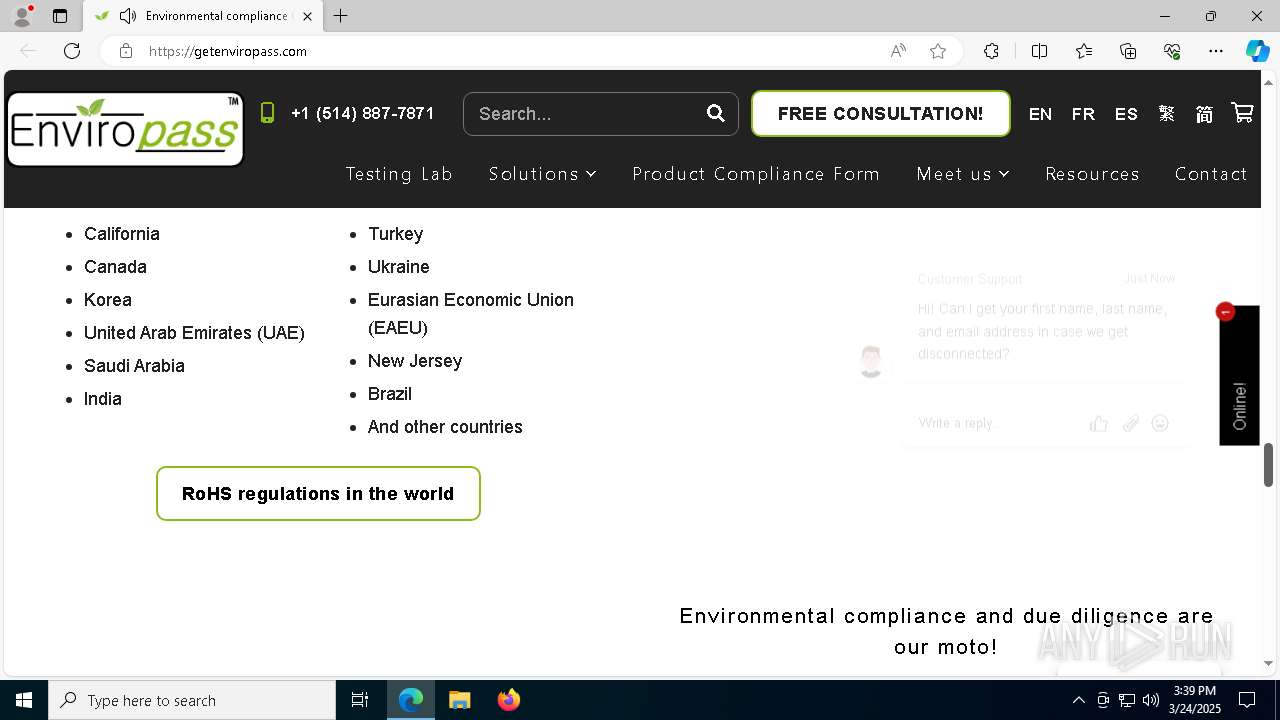Open the Product Compliance Form page
1280x720 pixels.
[756, 174]
